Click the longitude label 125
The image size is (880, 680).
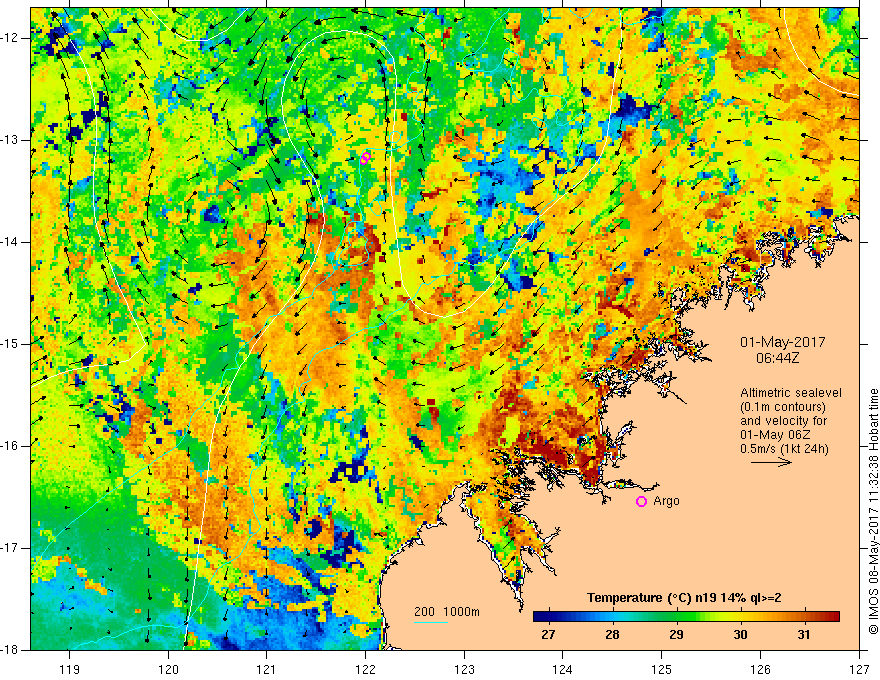662,669
